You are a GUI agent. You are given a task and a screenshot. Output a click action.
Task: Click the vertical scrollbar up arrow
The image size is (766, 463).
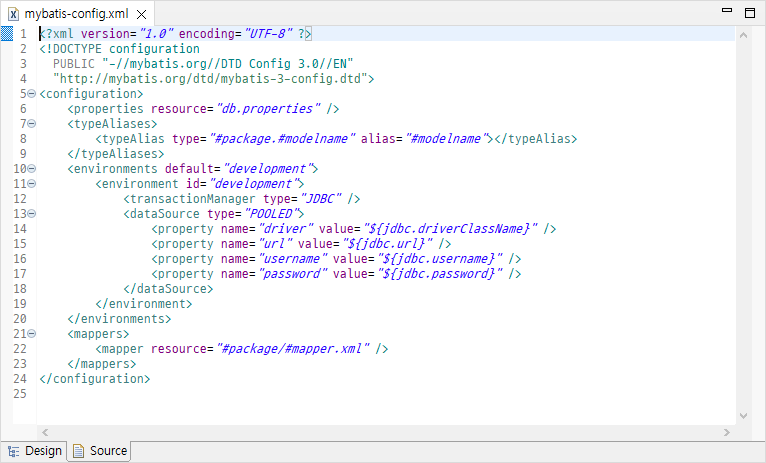click(x=744, y=35)
